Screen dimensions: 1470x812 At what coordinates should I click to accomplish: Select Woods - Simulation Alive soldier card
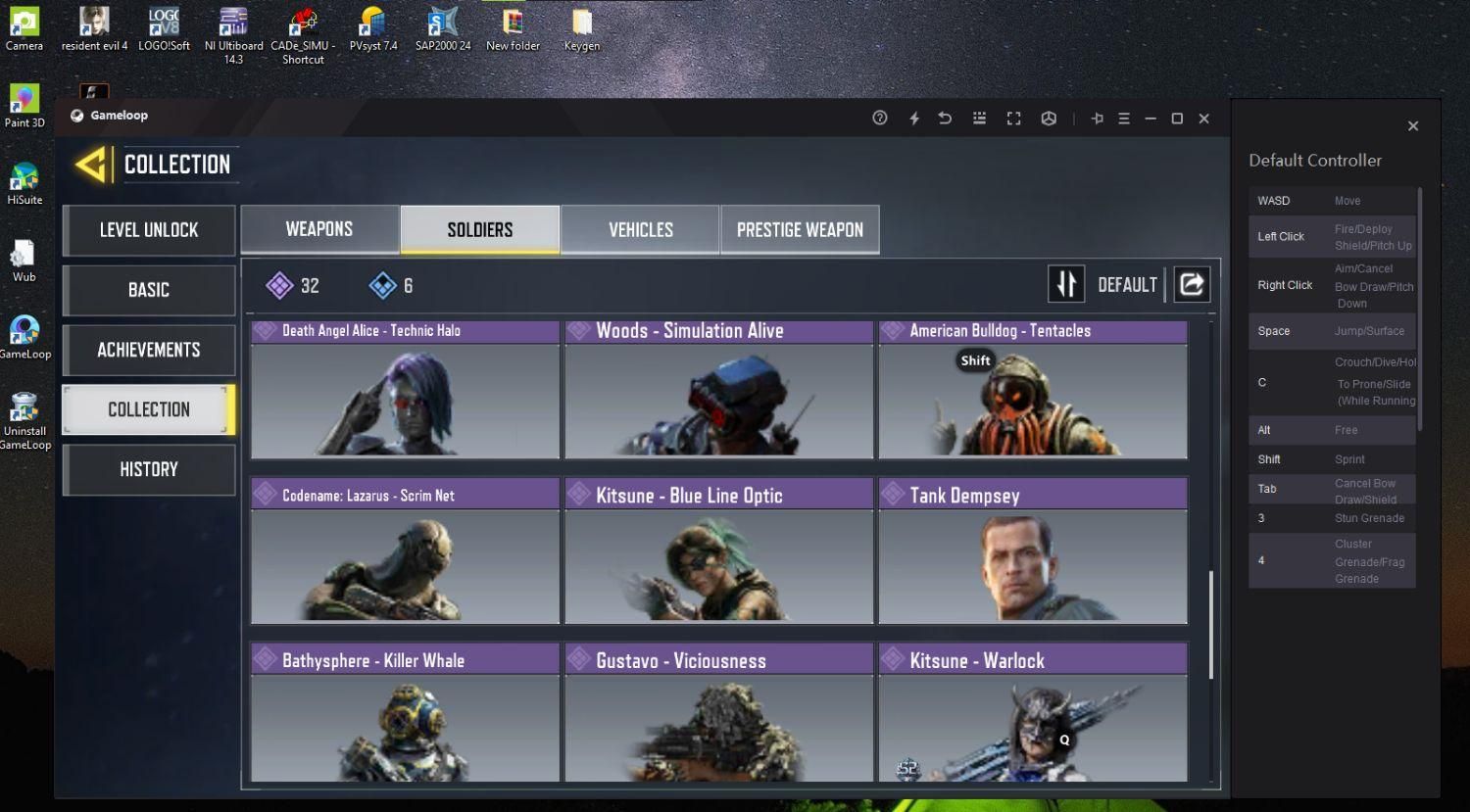[x=718, y=389]
